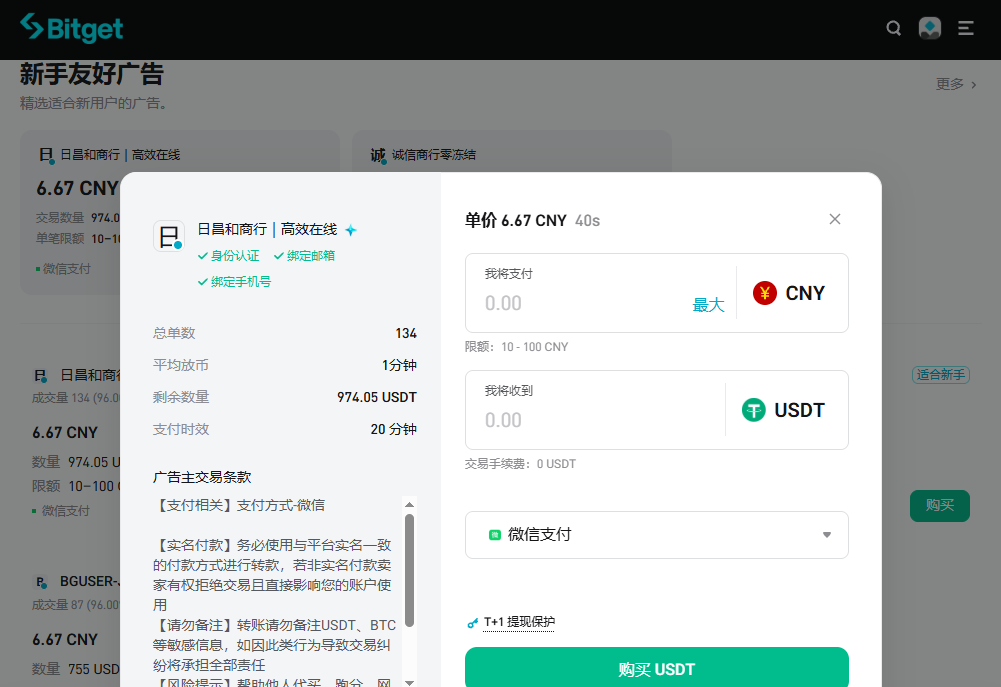Screen dimensions: 1001x687
Task: Click the scroll-down arrow in the terms panel
Action: coord(410,682)
